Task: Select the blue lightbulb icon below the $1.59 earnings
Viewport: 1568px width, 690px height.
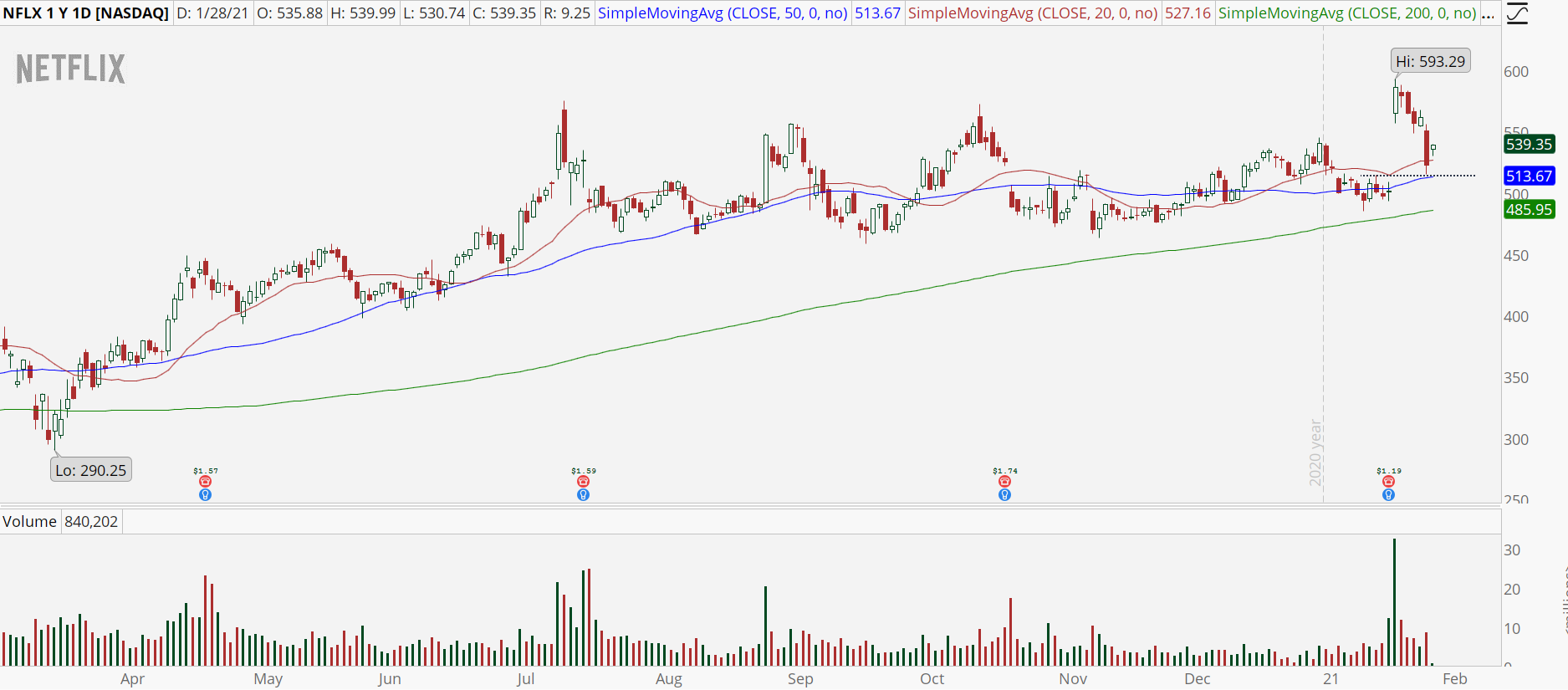Action: pos(584,495)
